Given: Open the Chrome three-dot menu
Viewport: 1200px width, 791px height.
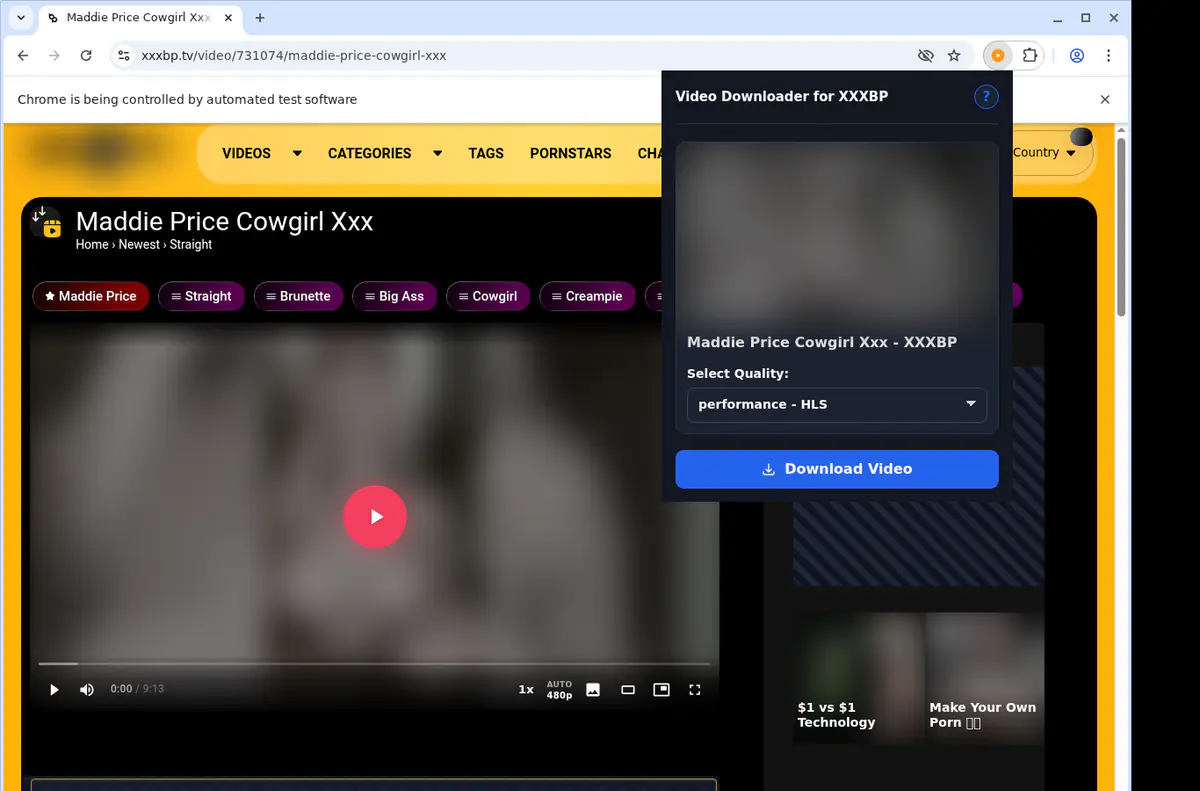Looking at the screenshot, I should [x=1109, y=56].
